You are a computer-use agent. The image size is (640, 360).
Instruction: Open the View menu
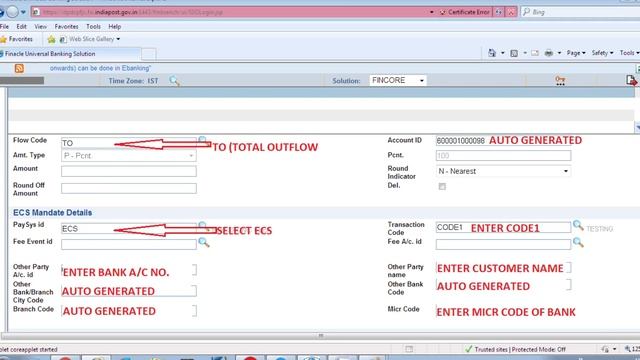40,27
